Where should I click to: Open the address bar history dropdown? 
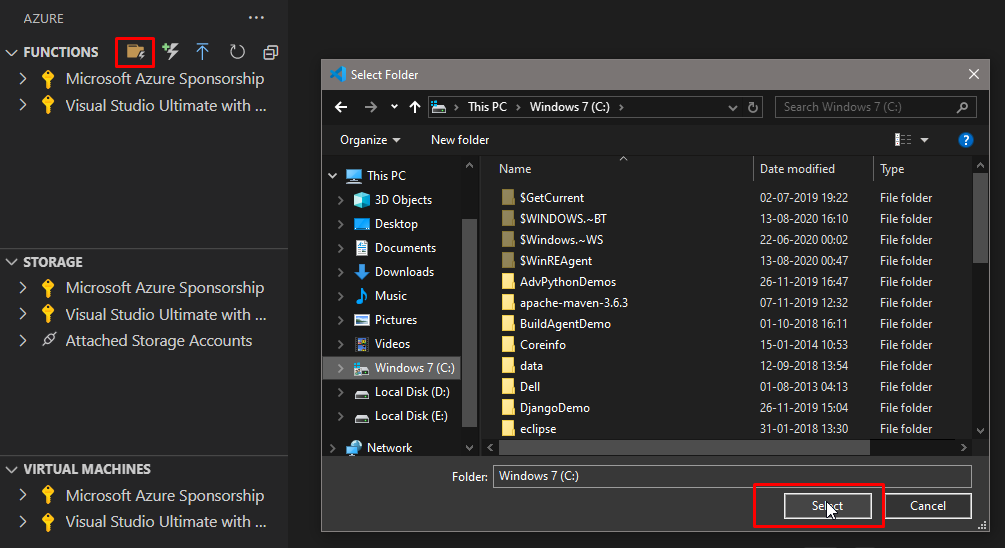click(x=733, y=108)
